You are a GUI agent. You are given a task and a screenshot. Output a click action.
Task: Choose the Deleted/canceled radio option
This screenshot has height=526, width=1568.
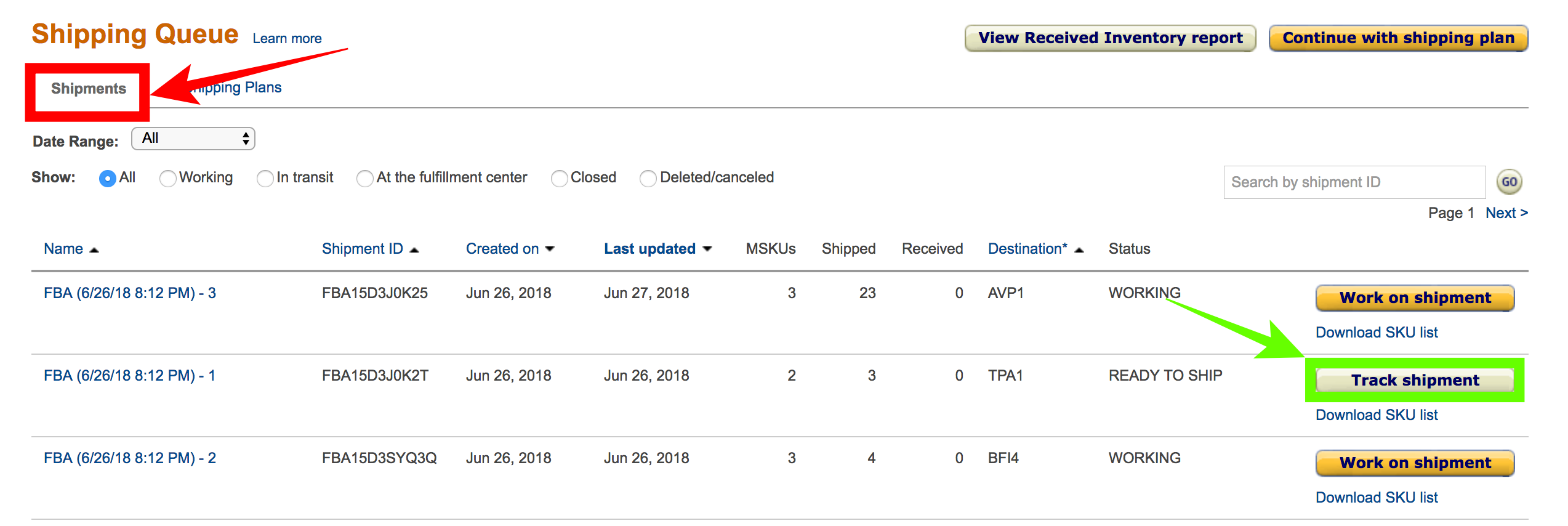coord(648,178)
